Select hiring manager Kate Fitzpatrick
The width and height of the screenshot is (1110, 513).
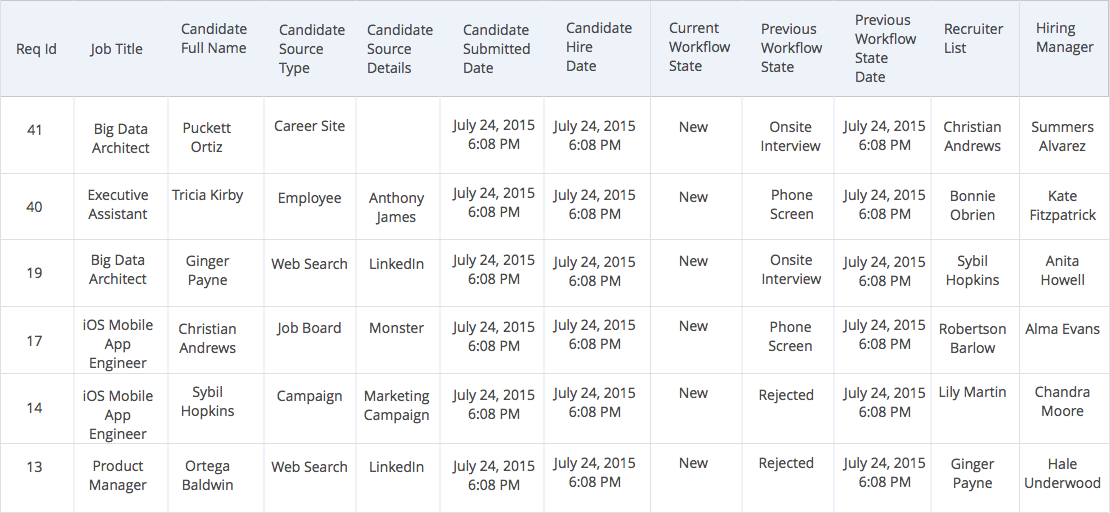coord(1062,205)
